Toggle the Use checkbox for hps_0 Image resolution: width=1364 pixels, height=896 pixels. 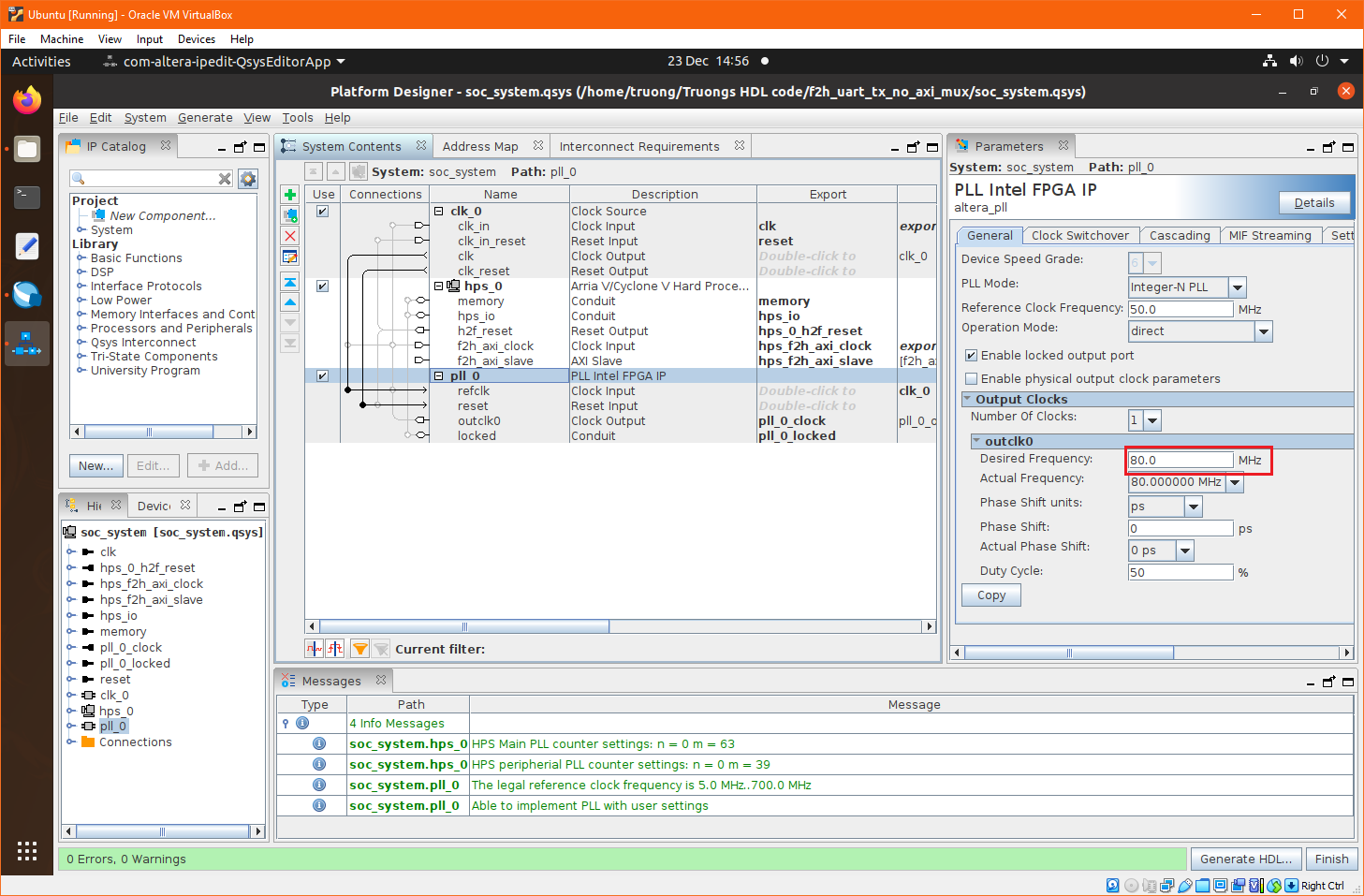[322, 286]
